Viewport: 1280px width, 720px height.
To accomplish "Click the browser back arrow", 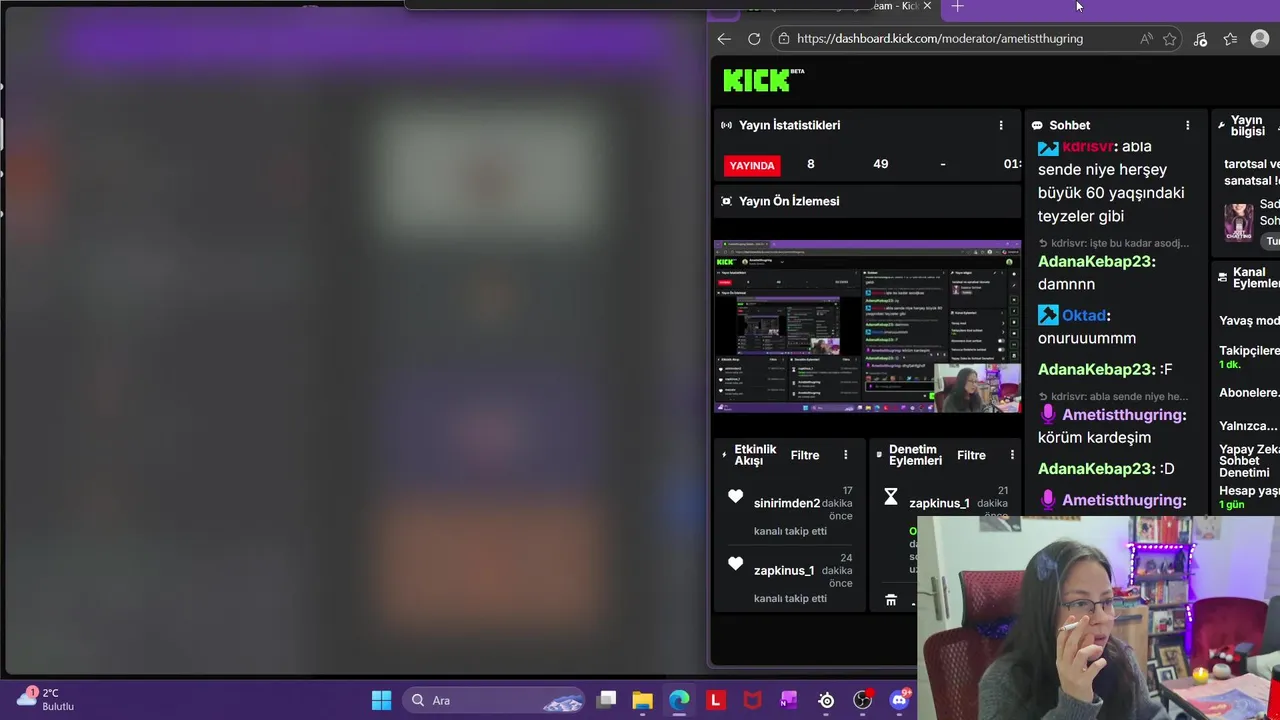I will tap(724, 39).
